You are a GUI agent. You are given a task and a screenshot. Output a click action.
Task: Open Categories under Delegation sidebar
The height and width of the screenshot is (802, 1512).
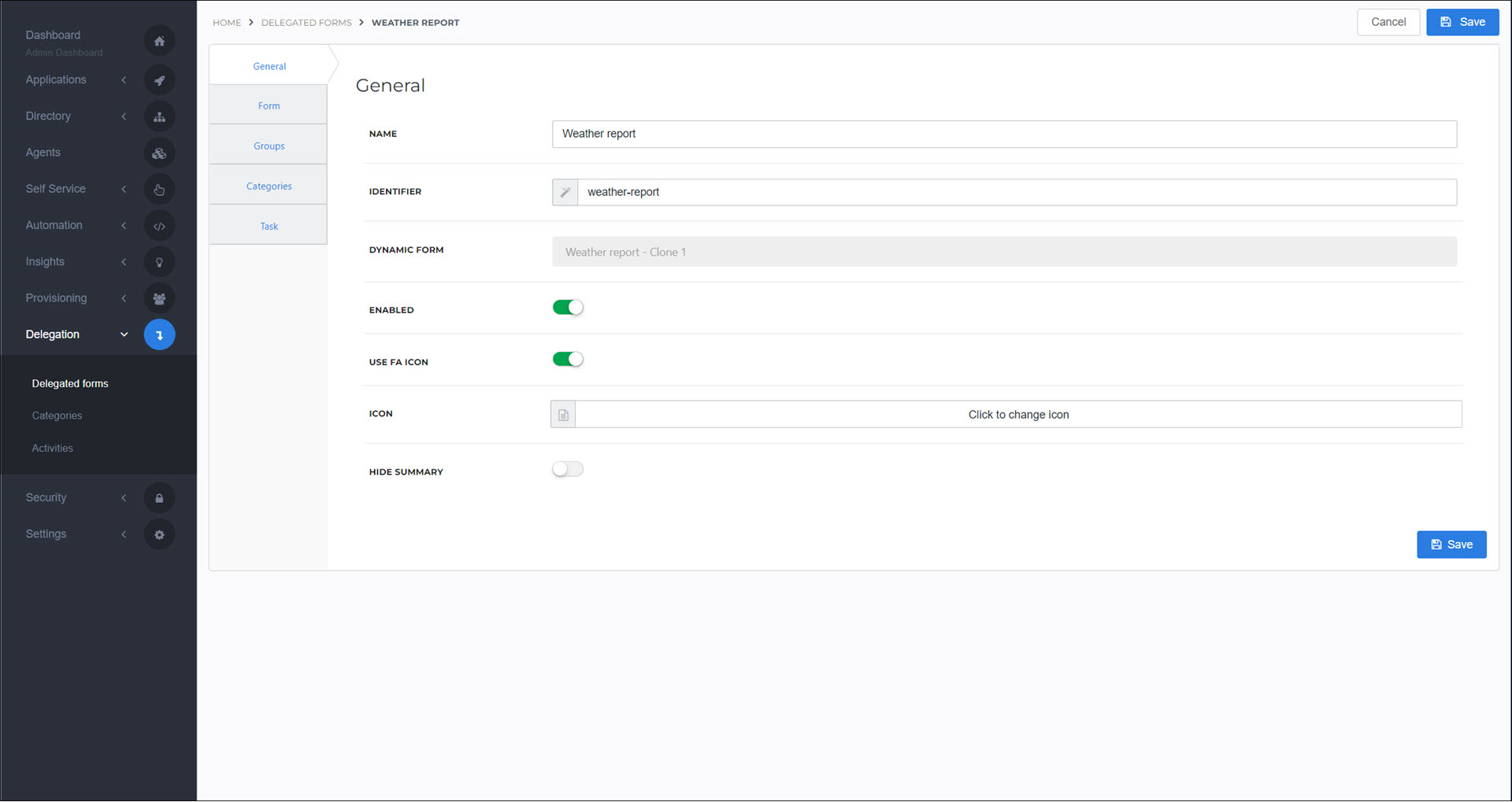[x=57, y=416]
